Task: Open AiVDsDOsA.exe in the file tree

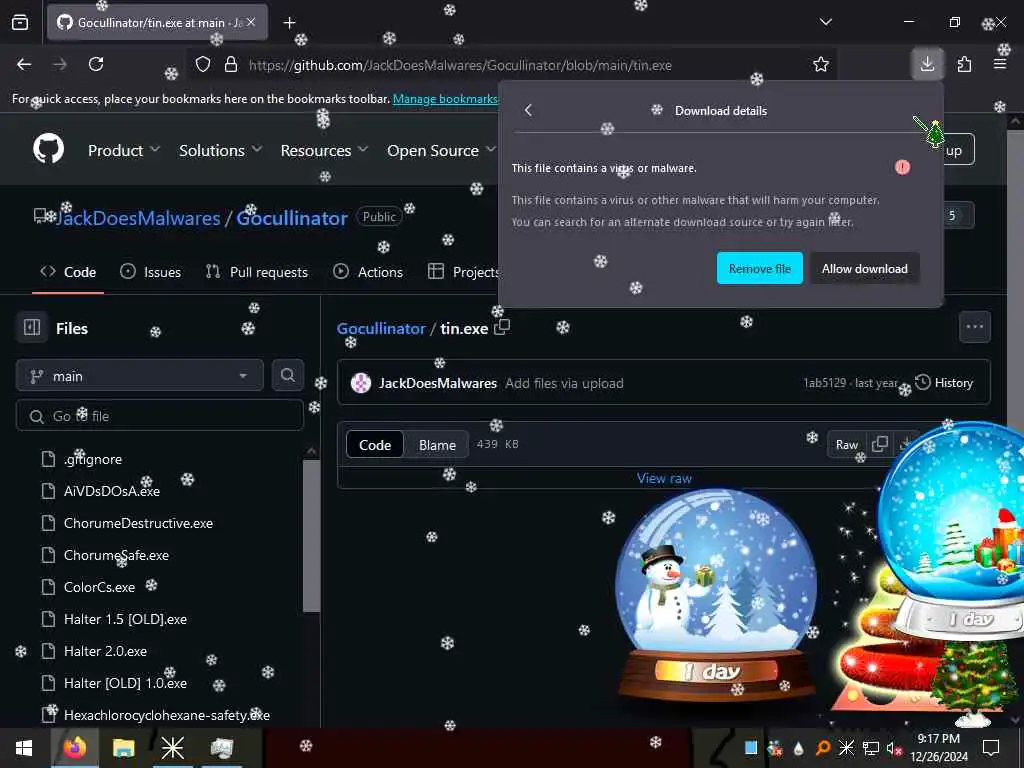Action: click(x=112, y=491)
